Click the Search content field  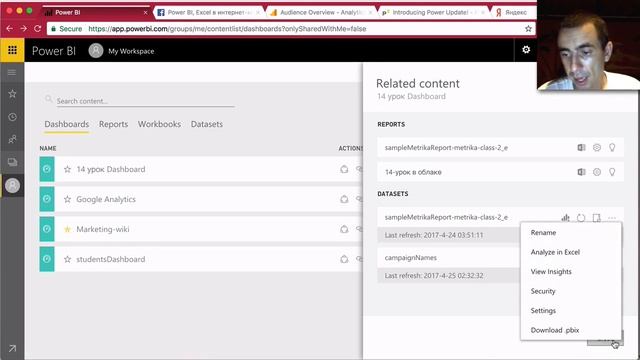145,101
